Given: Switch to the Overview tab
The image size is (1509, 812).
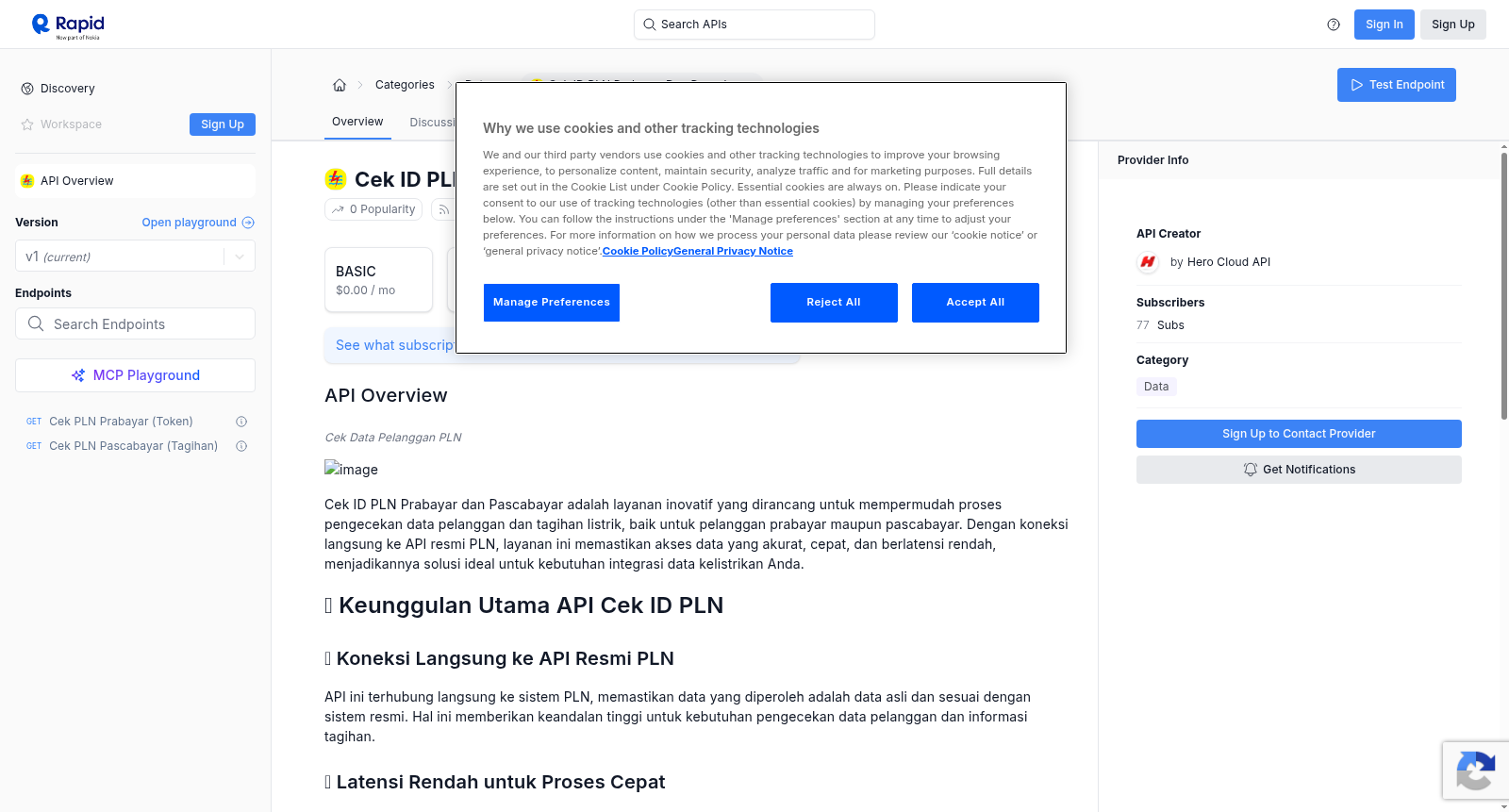Looking at the screenshot, I should 357,122.
